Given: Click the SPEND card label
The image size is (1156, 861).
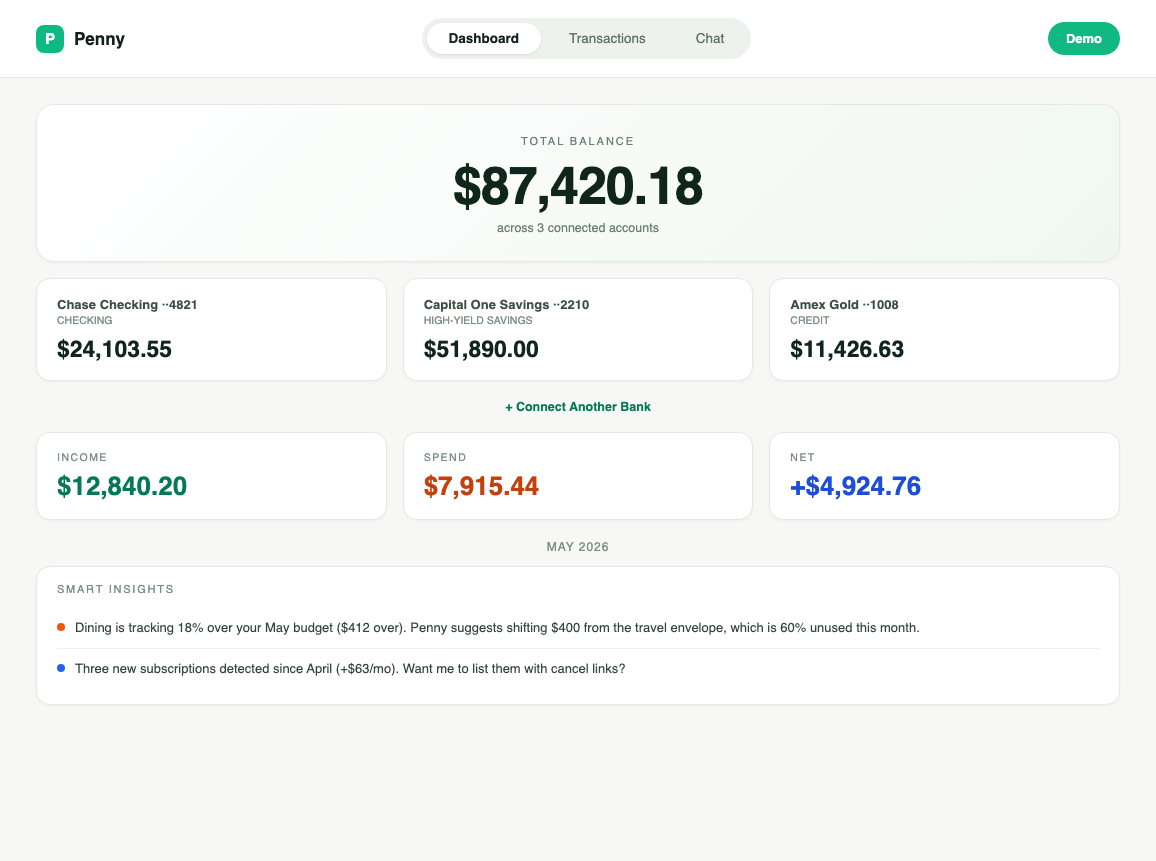Looking at the screenshot, I should tap(445, 457).
